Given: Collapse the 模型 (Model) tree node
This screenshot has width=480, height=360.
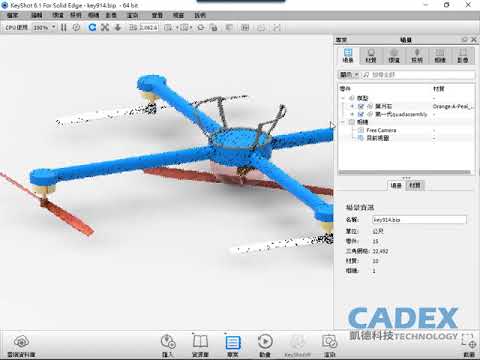Looking at the screenshot, I should coord(343,98).
